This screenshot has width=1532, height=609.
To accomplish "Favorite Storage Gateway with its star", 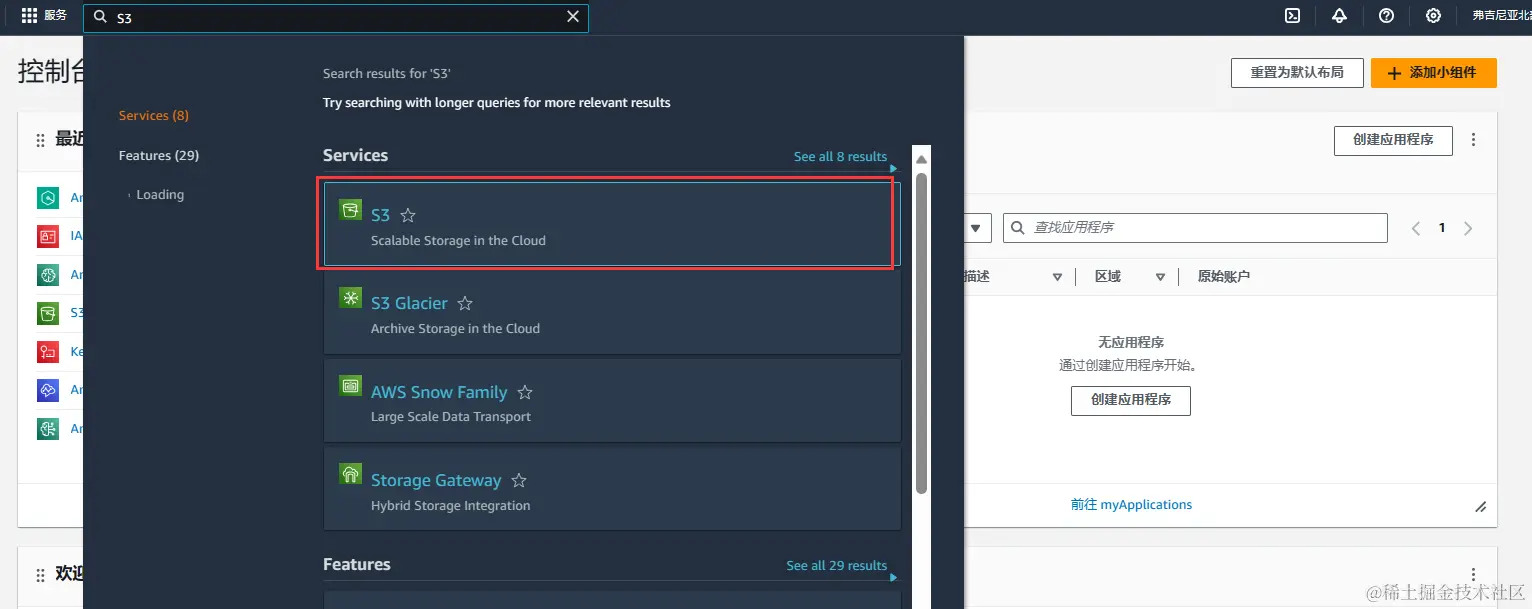I will point(519,480).
